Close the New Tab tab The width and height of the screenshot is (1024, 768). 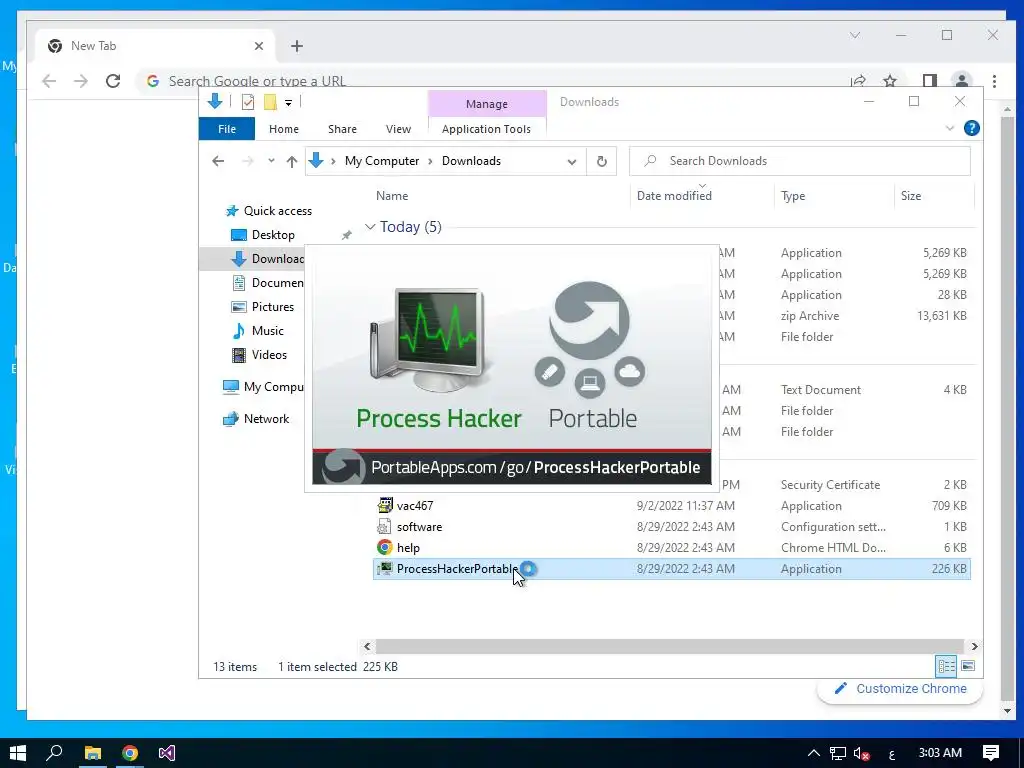tap(259, 46)
